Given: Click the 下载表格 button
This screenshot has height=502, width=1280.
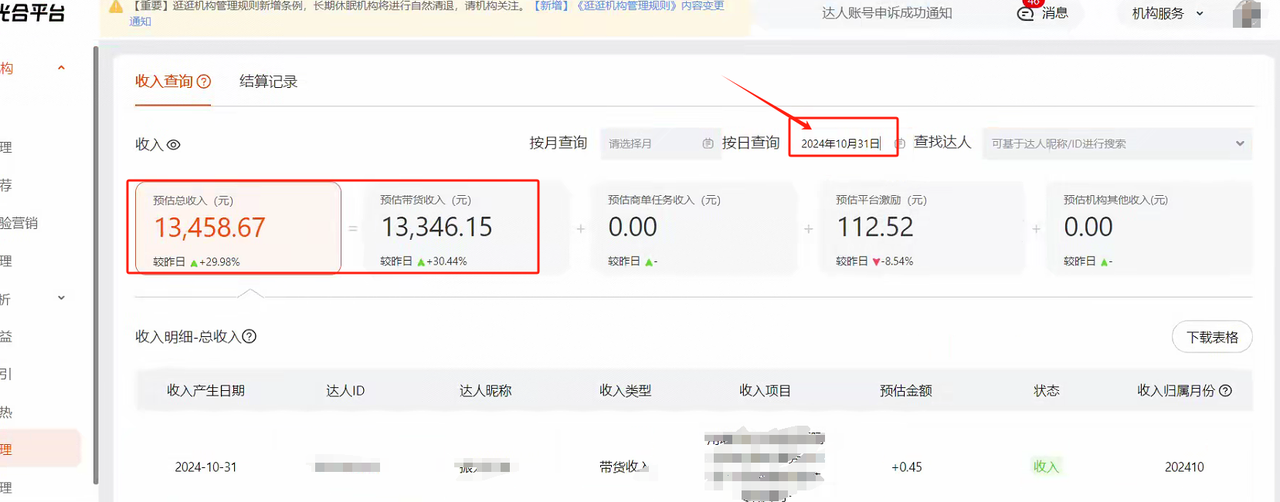Looking at the screenshot, I should (1211, 337).
